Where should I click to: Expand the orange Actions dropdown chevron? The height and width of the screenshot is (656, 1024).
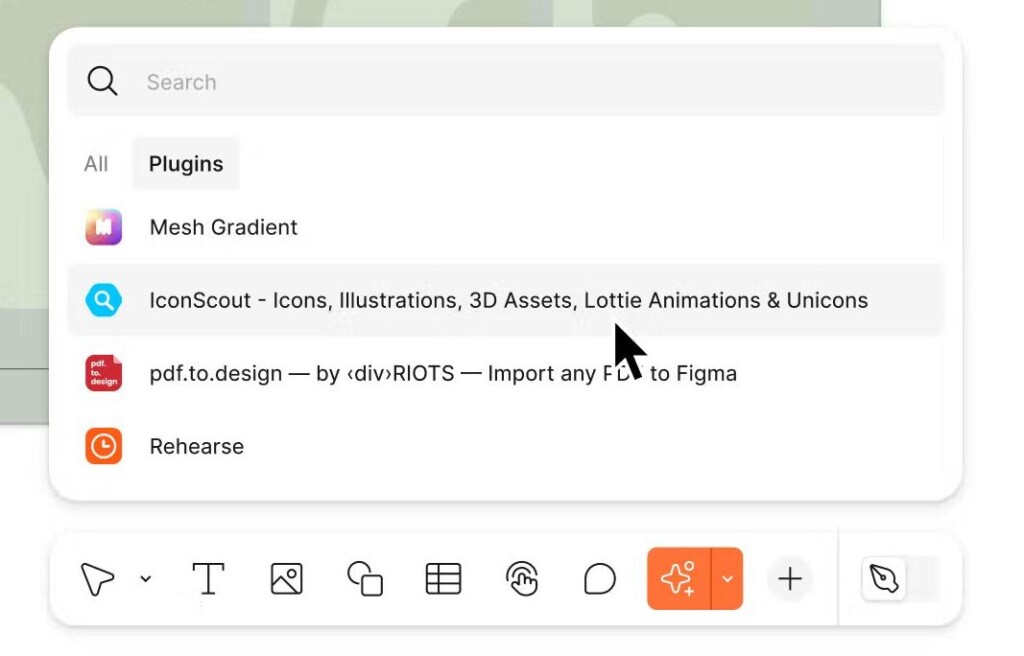[x=727, y=579]
